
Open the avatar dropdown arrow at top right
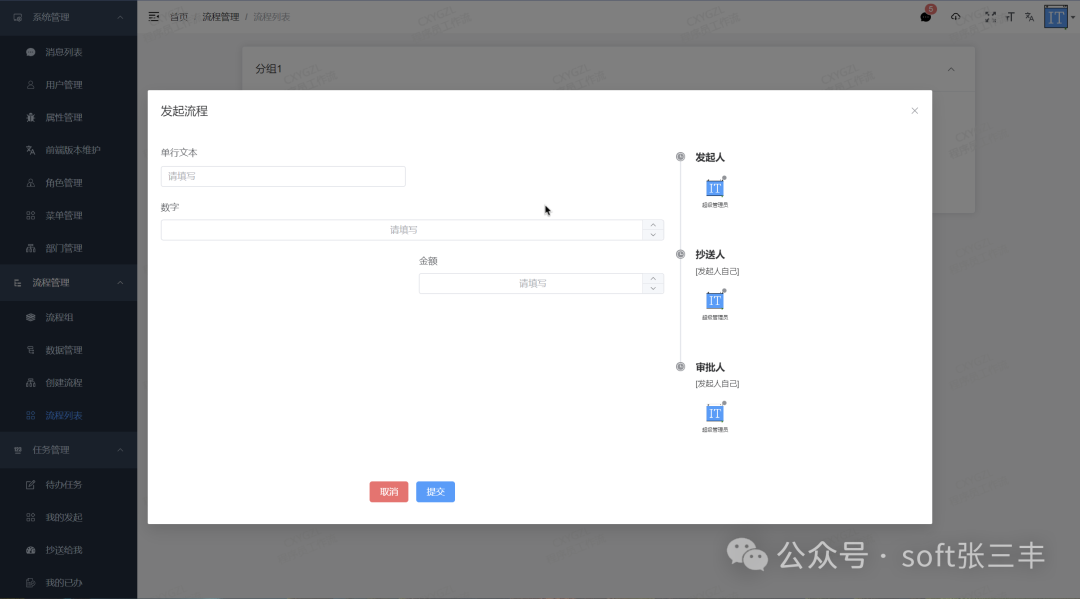pos(1072,17)
